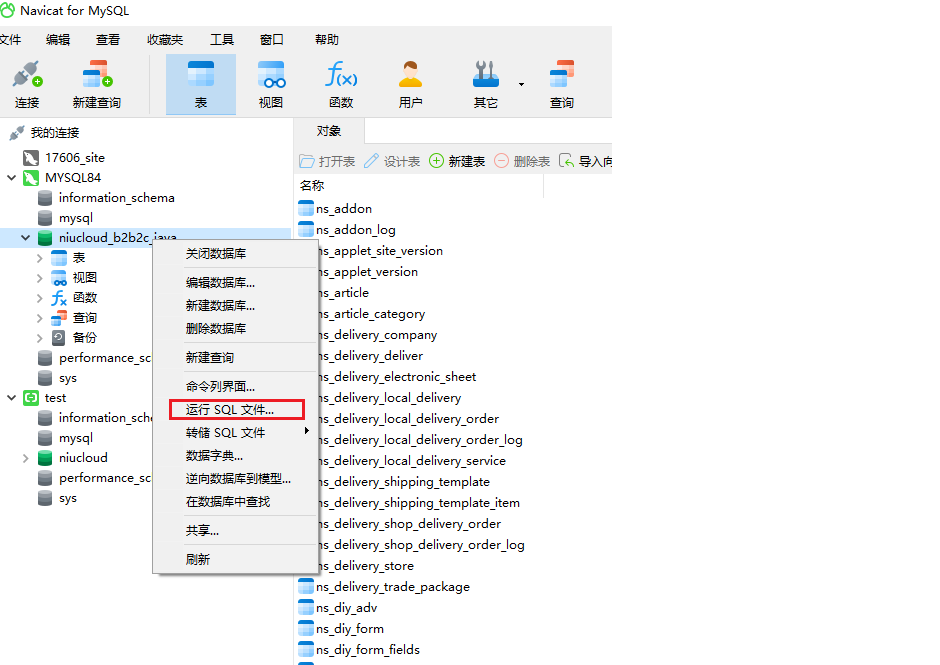Open the 帮助 menu

click(327, 40)
